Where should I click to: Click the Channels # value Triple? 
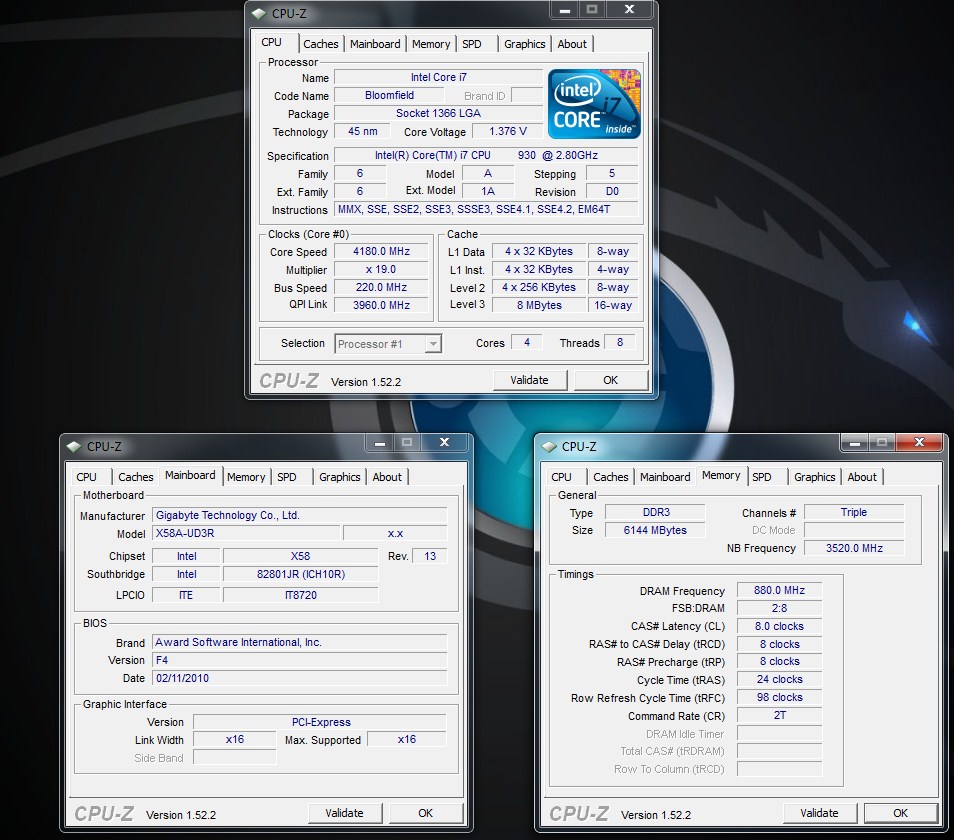pos(854,512)
